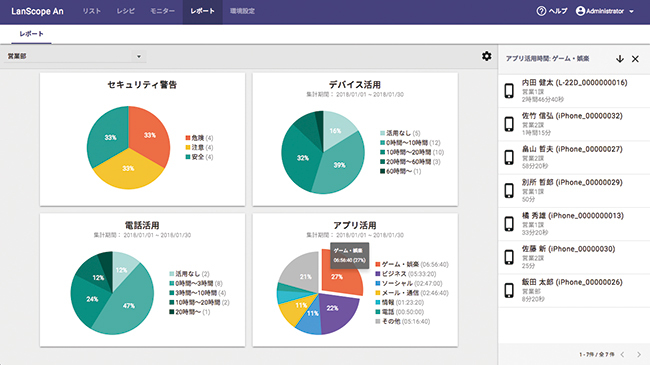Click the LanScope An logo link
The height and width of the screenshot is (365, 650).
pyautogui.click(x=37, y=11)
